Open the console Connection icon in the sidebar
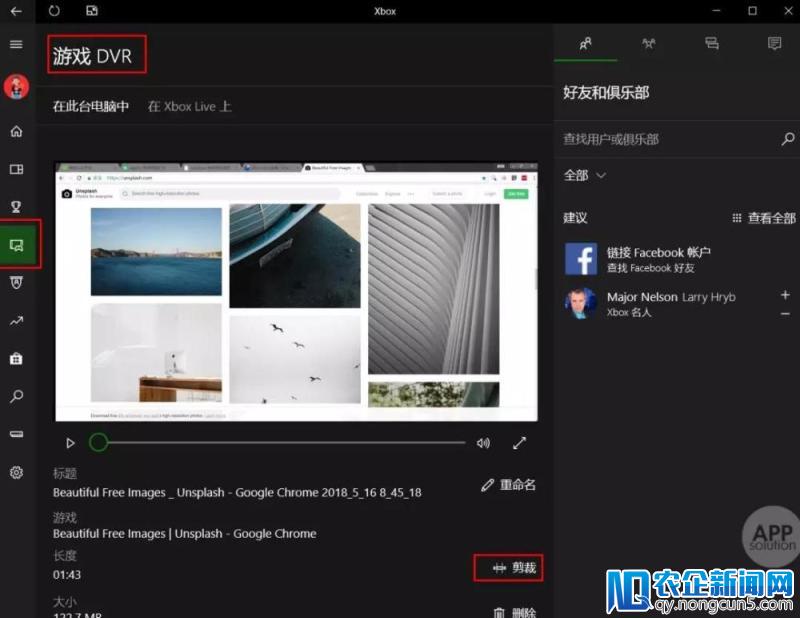 click(16, 434)
